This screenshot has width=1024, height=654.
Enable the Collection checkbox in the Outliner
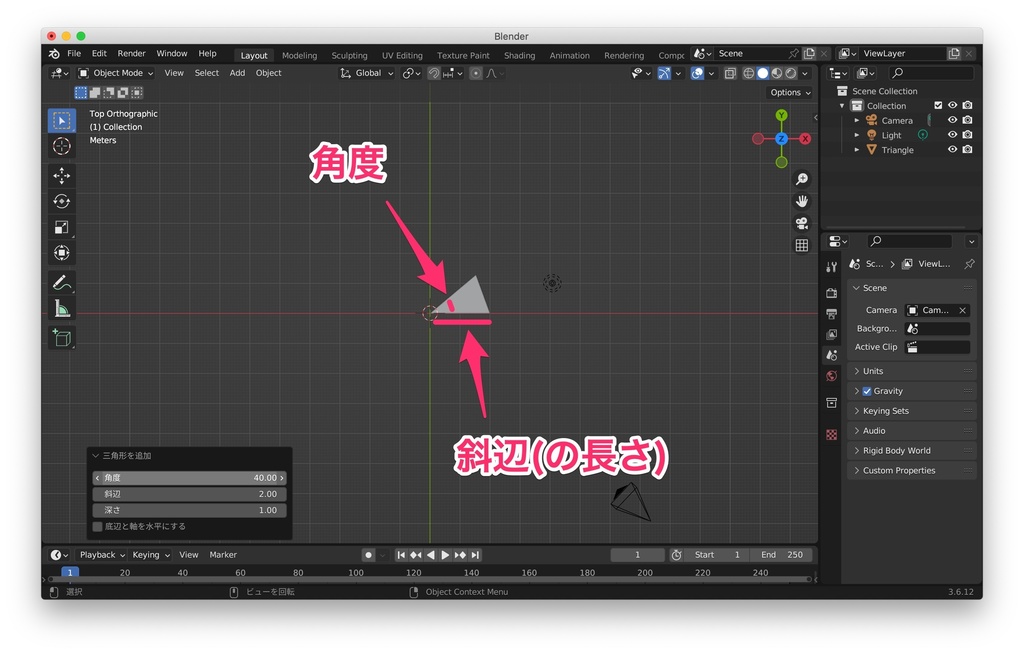(x=938, y=105)
